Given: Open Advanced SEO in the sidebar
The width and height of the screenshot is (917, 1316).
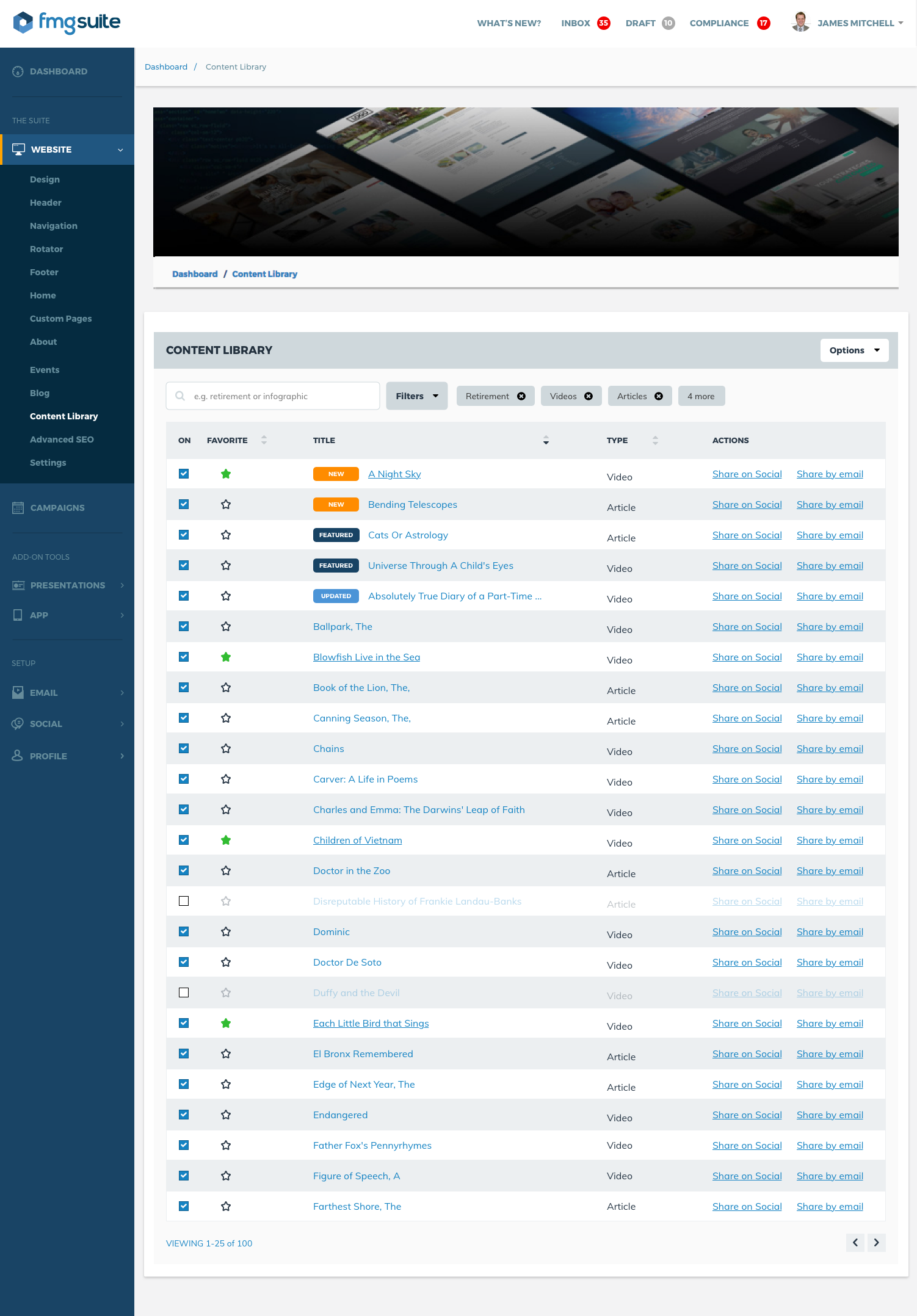Looking at the screenshot, I should [x=62, y=439].
